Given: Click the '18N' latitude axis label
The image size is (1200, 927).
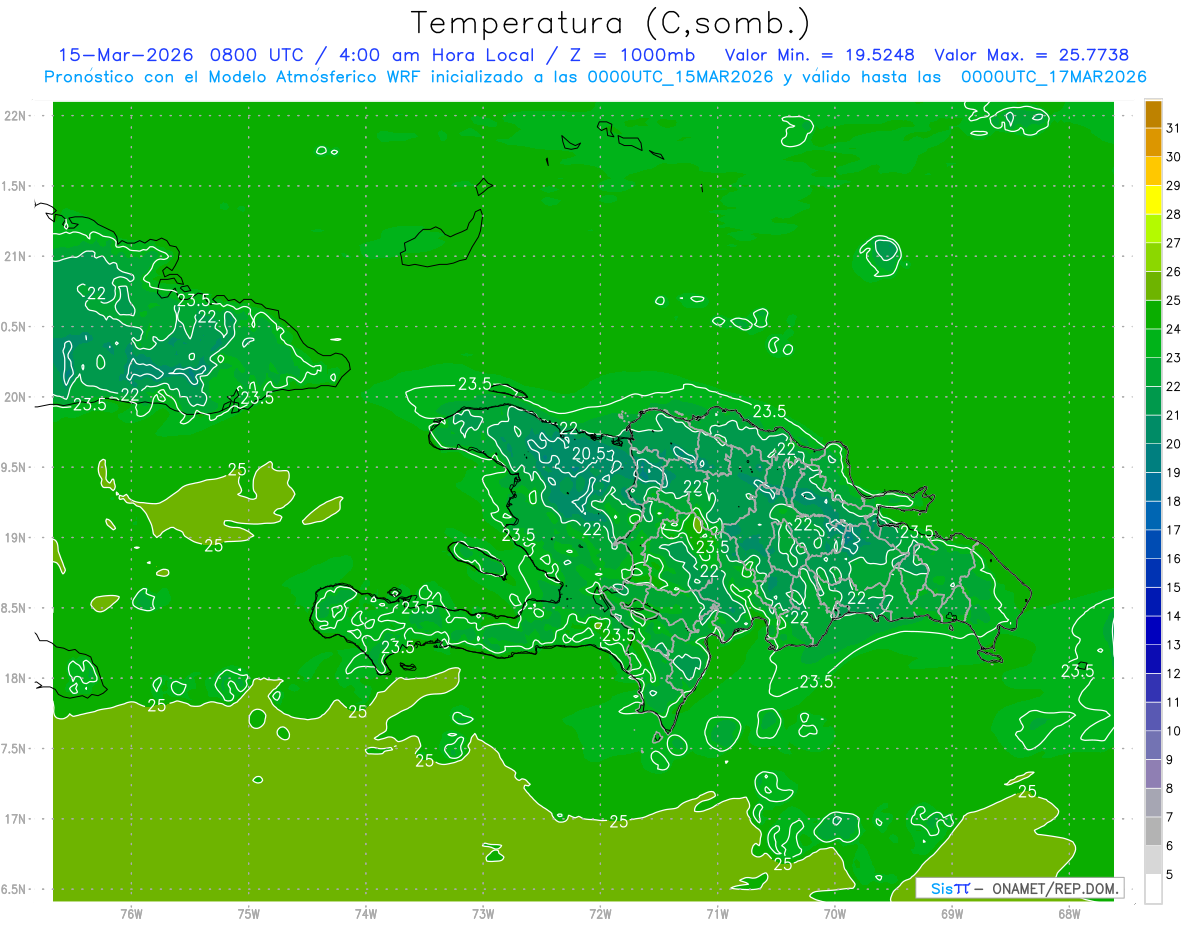Looking at the screenshot, I should (x=15, y=679).
